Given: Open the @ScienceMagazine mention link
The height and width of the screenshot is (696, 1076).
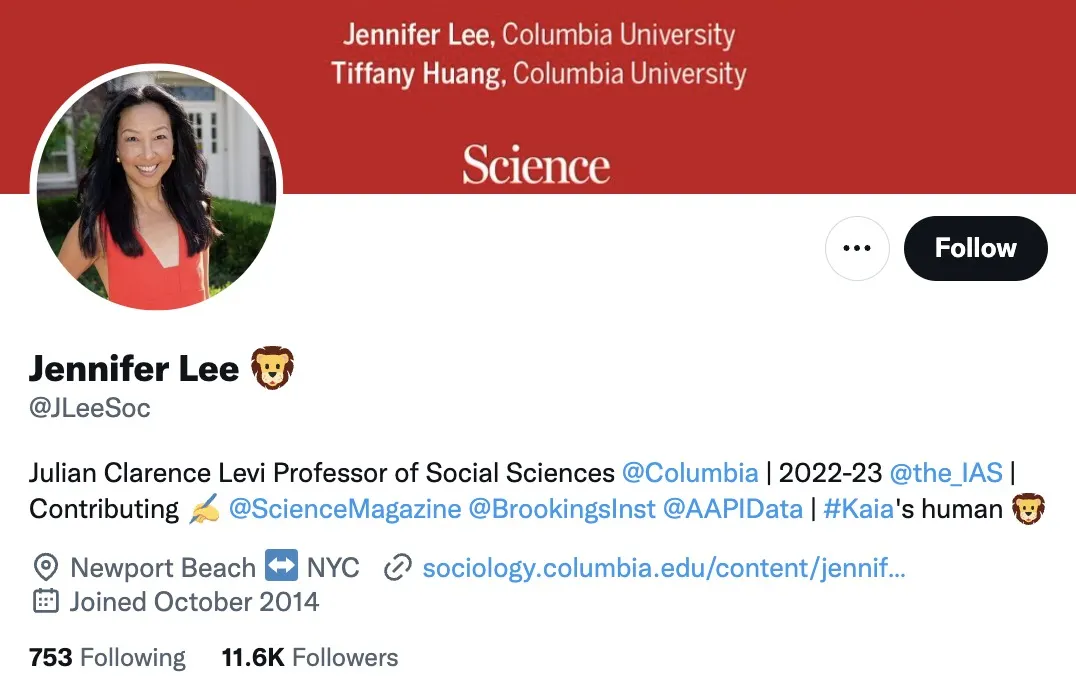Looking at the screenshot, I should (x=345, y=509).
